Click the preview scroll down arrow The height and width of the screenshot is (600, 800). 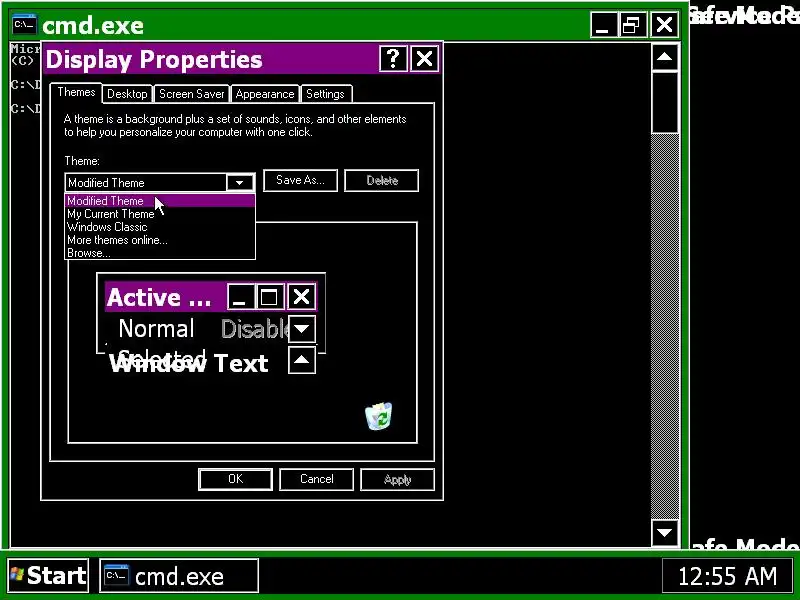302,329
